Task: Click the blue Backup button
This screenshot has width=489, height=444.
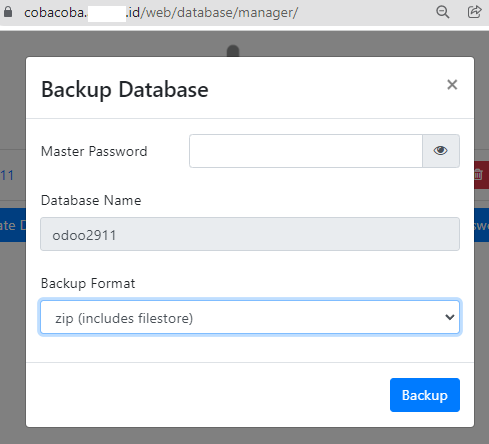Action: point(425,395)
